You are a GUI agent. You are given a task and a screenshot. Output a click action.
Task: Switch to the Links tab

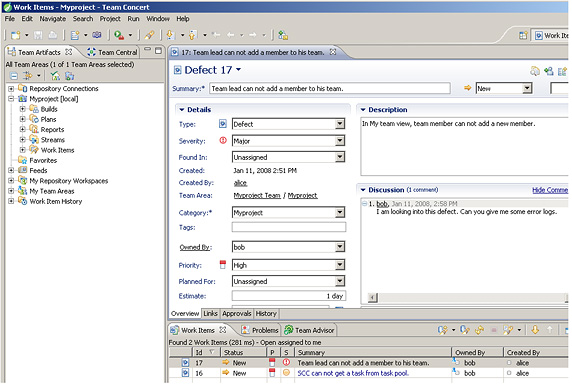210,313
